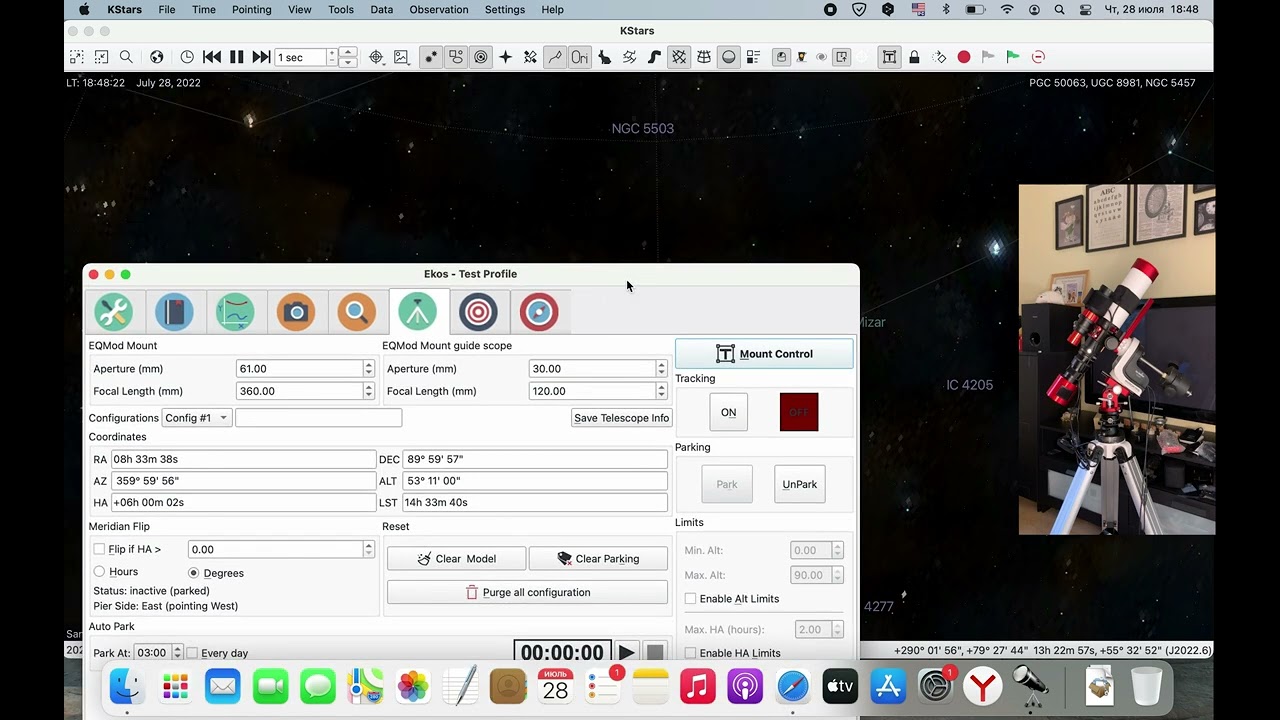Open the Data menu

tap(381, 9)
